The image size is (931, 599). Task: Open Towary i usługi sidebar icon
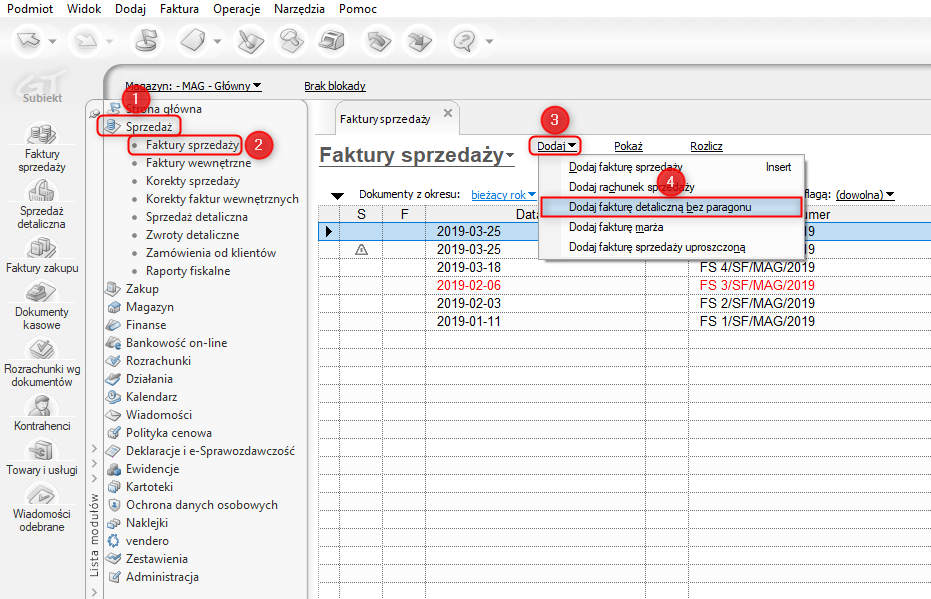(42, 452)
